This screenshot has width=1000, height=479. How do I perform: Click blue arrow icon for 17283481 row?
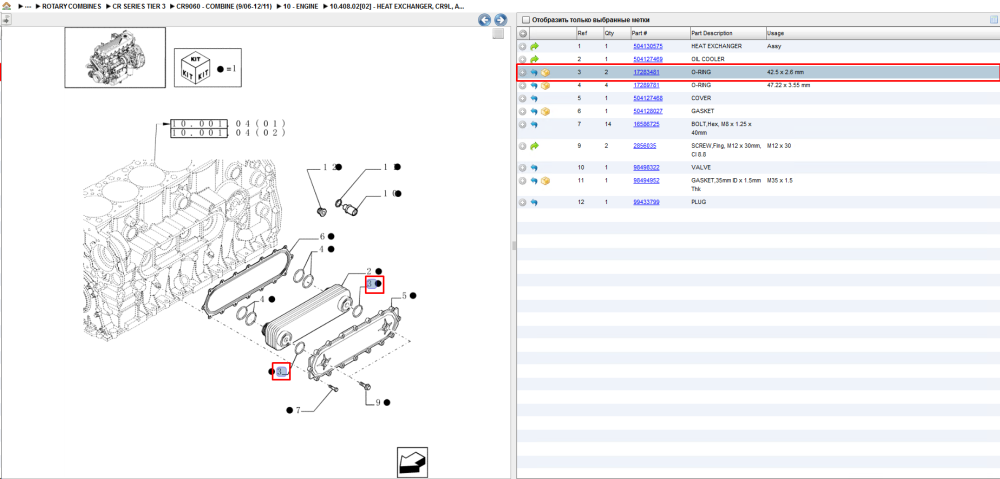pyautogui.click(x=534, y=73)
